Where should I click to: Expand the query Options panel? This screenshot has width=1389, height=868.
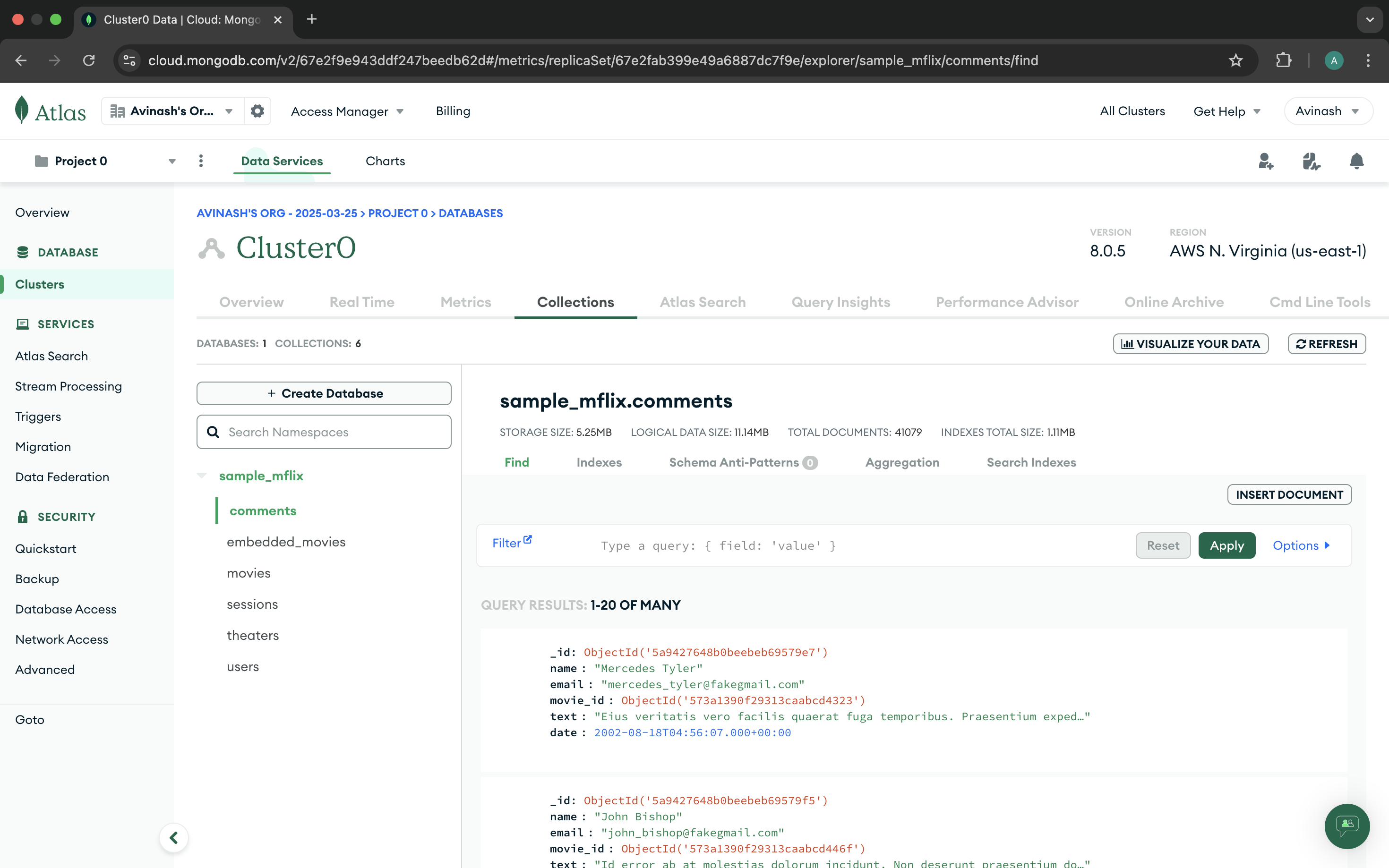(x=1301, y=545)
